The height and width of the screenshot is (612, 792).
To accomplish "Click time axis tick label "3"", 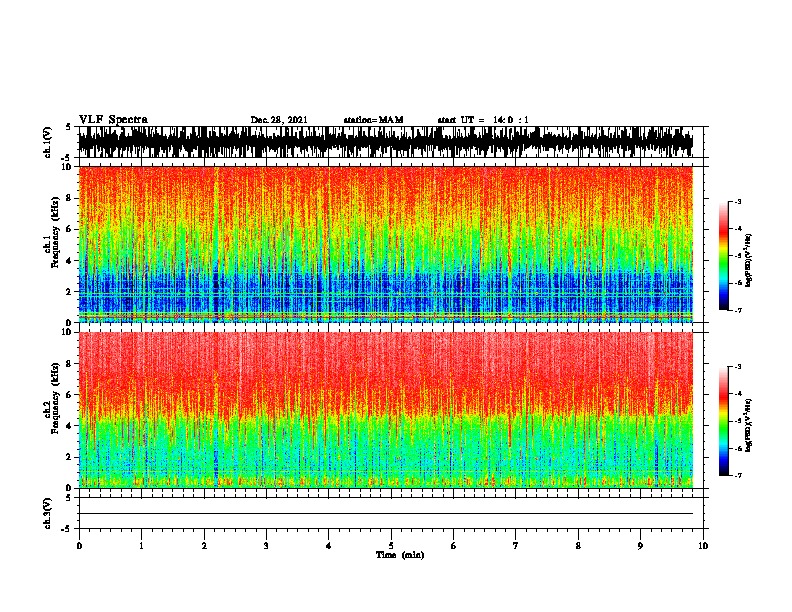I will 266,546.
